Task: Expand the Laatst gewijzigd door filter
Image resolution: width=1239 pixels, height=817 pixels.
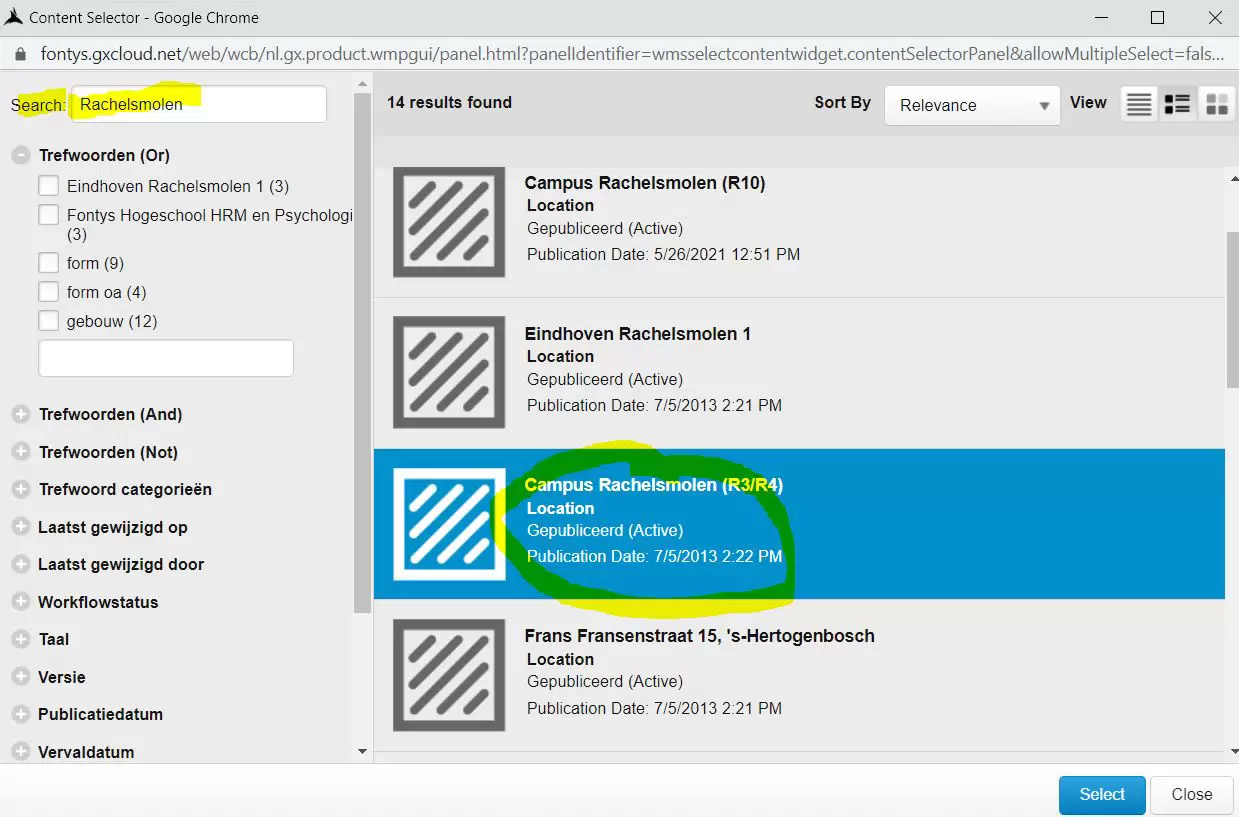Action: coord(20,564)
